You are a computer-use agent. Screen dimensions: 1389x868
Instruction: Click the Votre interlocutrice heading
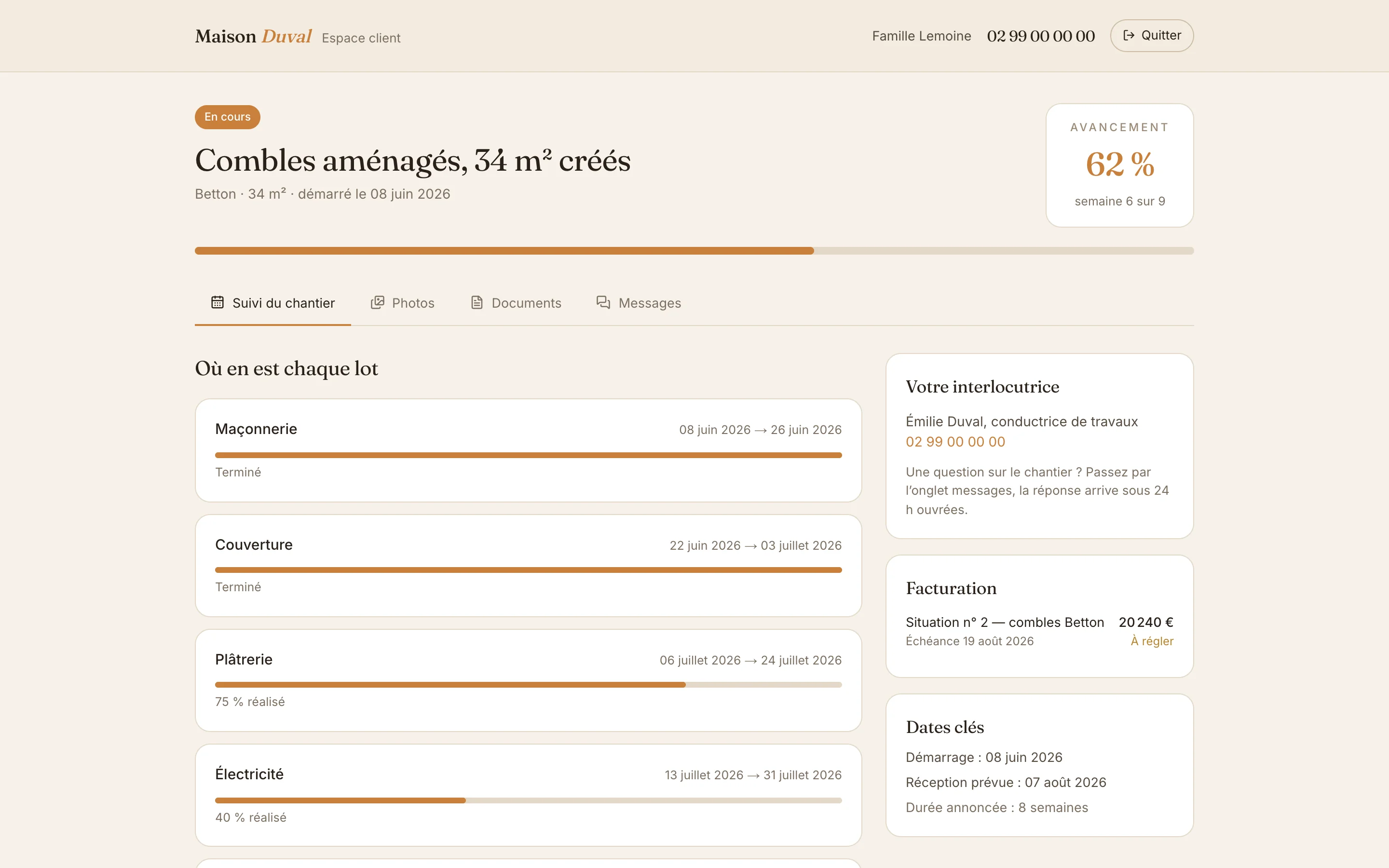[x=982, y=387]
